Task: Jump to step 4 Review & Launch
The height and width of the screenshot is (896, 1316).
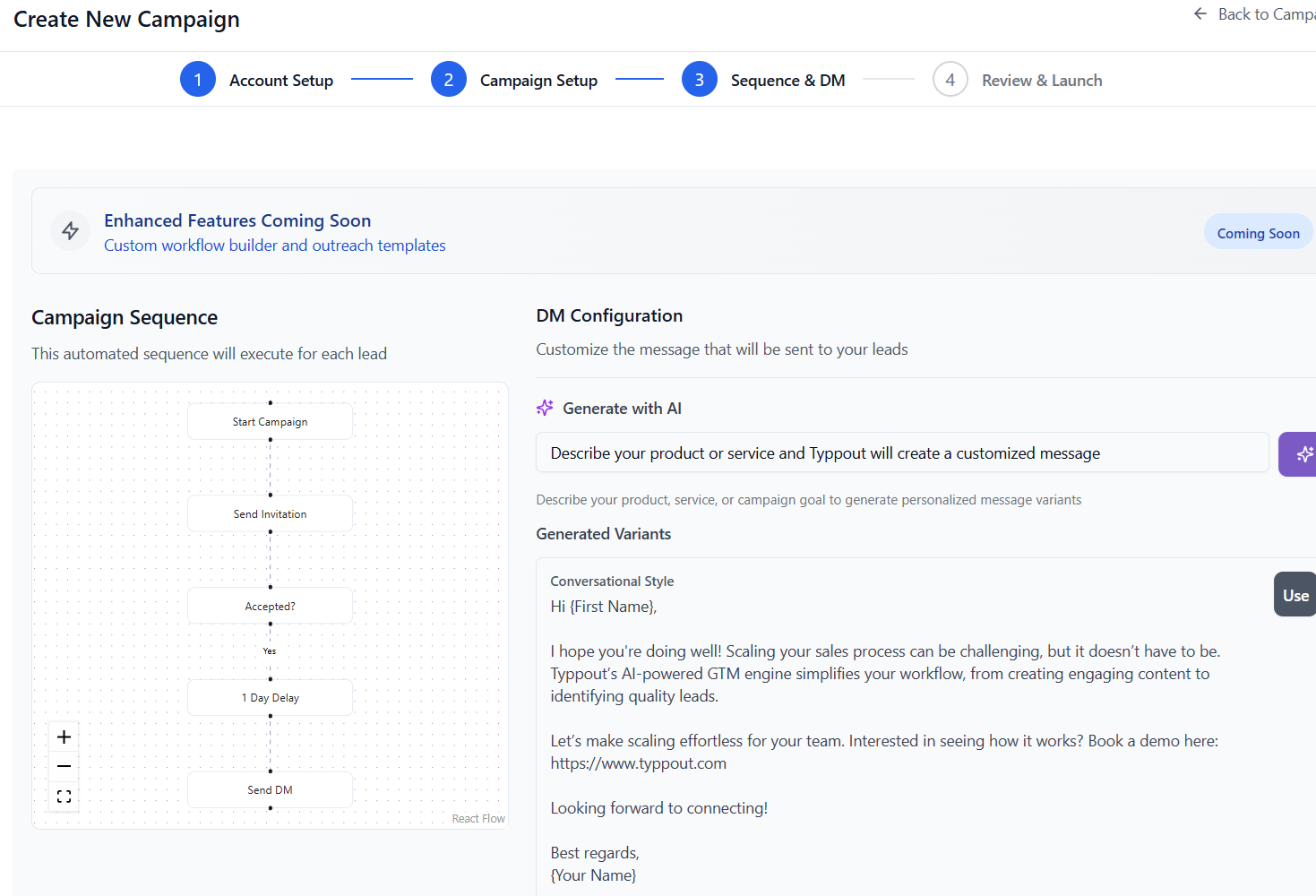Action: (950, 80)
